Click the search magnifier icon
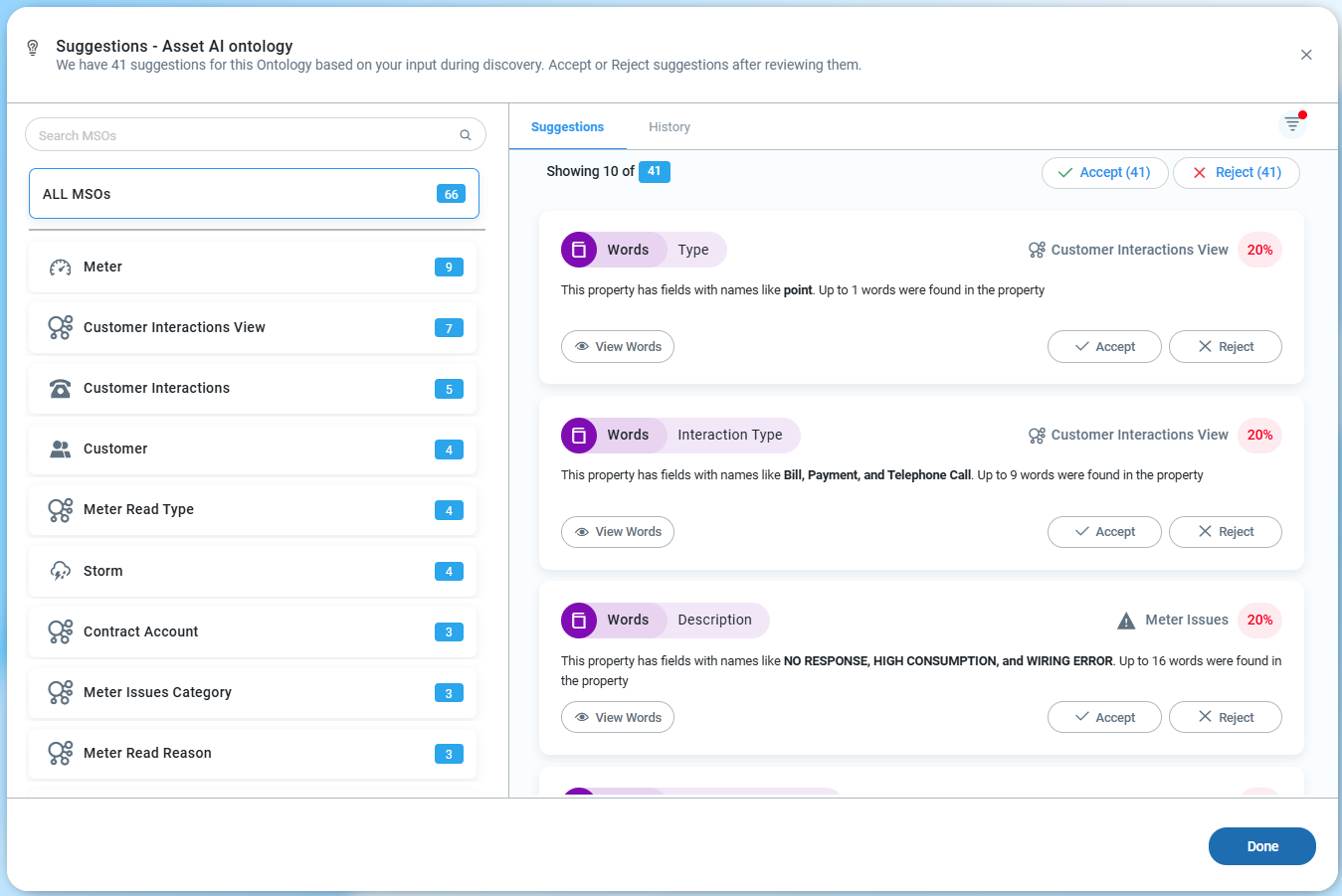The width and height of the screenshot is (1342, 896). pyautogui.click(x=465, y=135)
